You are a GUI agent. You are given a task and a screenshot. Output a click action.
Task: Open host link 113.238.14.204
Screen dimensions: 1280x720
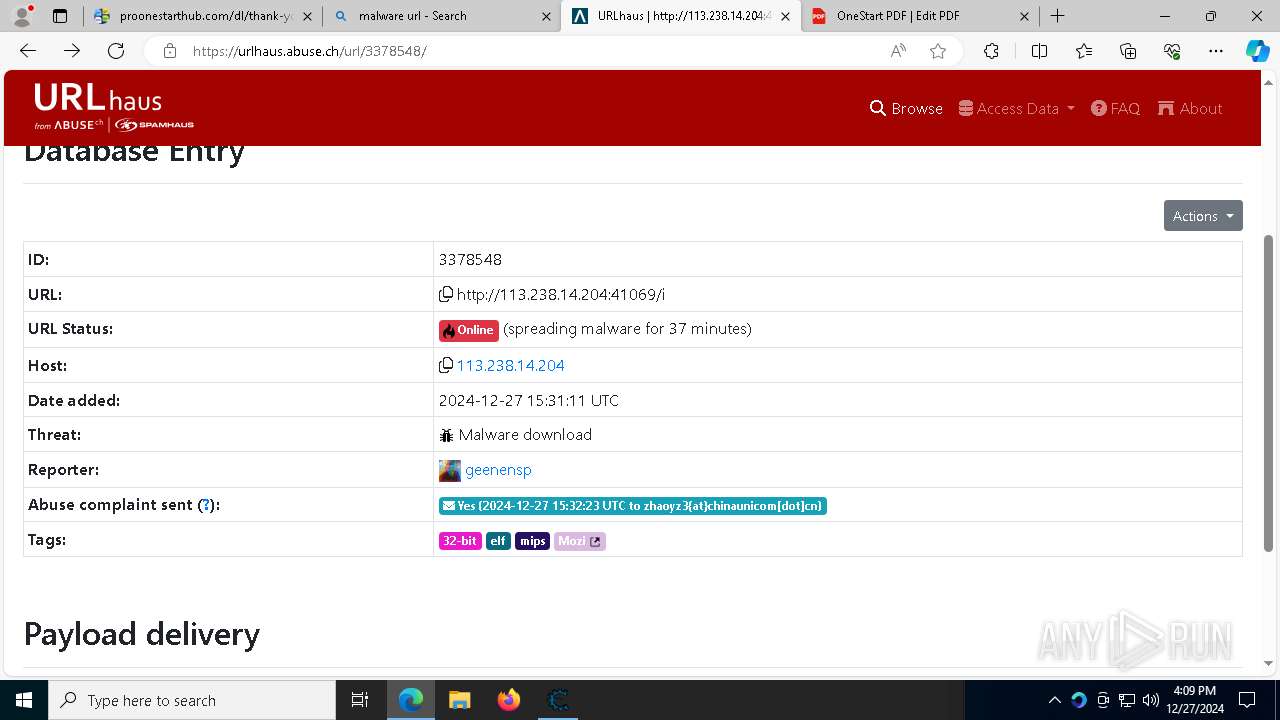[510, 365]
